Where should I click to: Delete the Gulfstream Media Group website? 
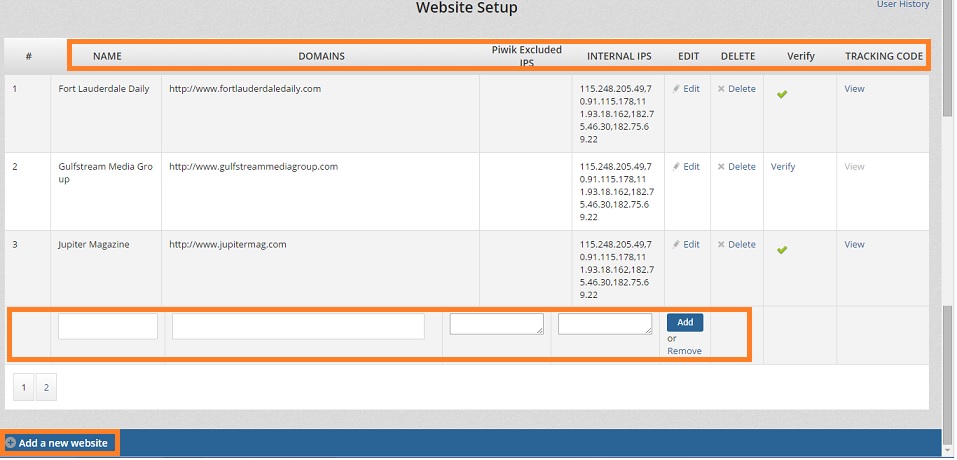pyautogui.click(x=737, y=167)
